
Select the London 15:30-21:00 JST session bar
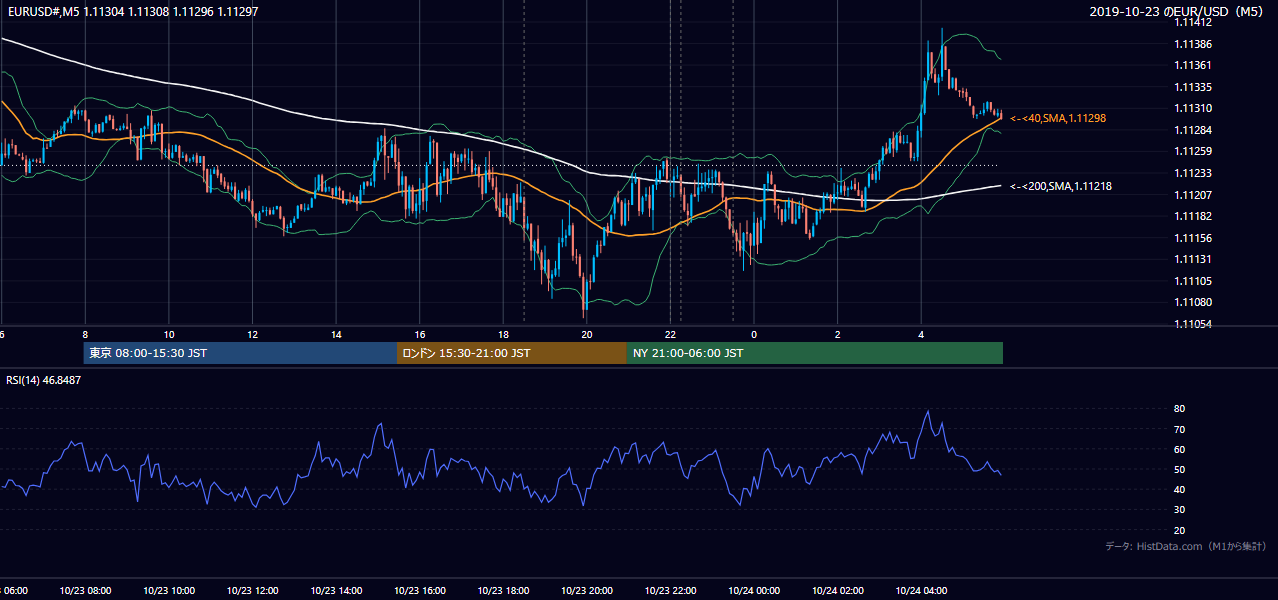[512, 353]
